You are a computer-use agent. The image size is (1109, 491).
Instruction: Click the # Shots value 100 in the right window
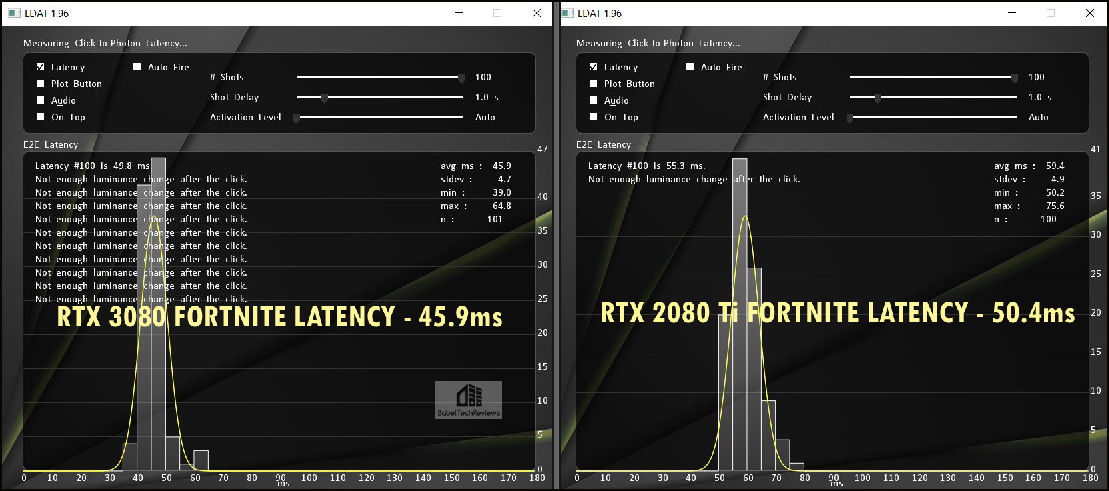pos(1037,77)
